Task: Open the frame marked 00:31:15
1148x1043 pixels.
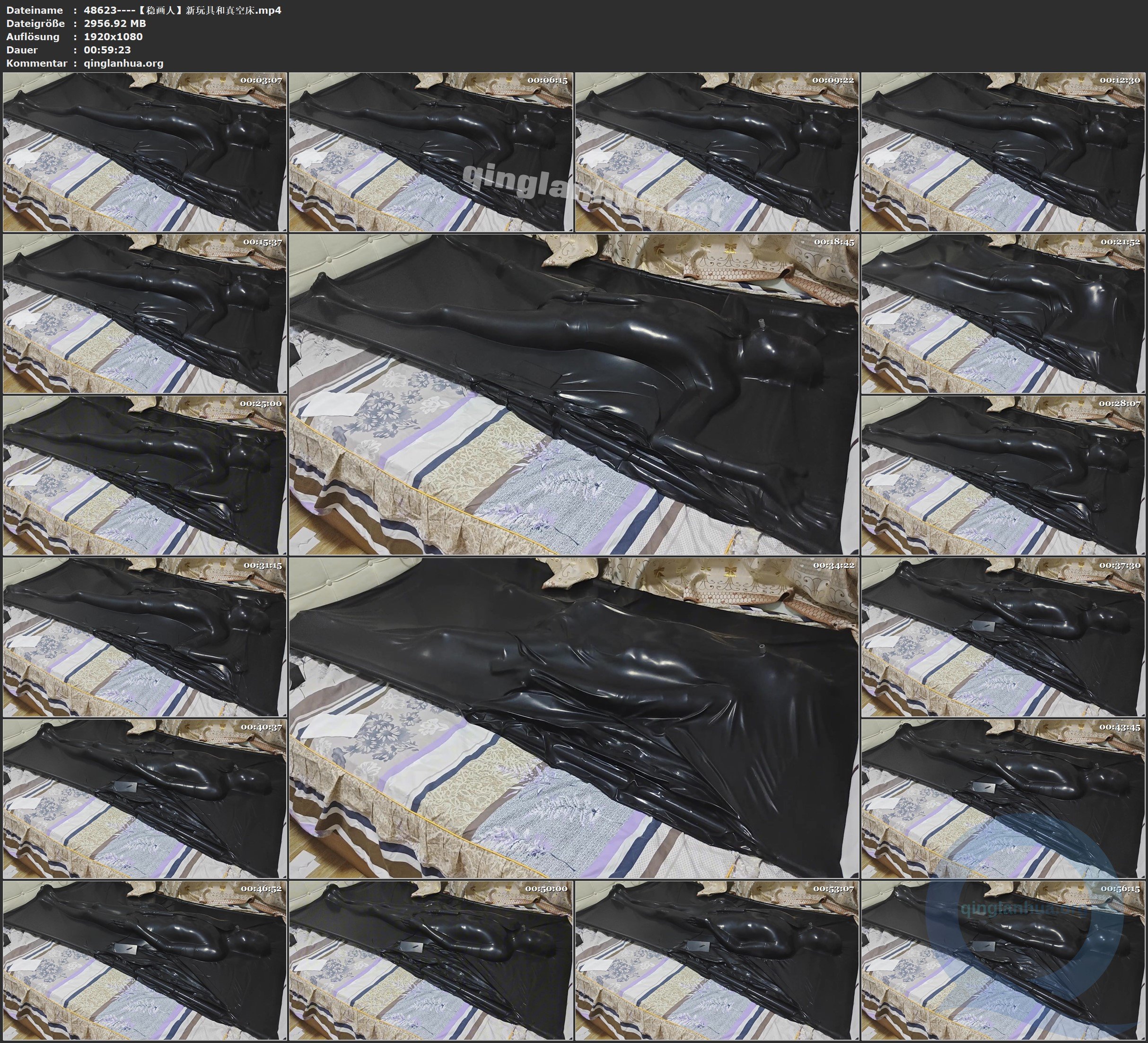Action: tap(145, 637)
